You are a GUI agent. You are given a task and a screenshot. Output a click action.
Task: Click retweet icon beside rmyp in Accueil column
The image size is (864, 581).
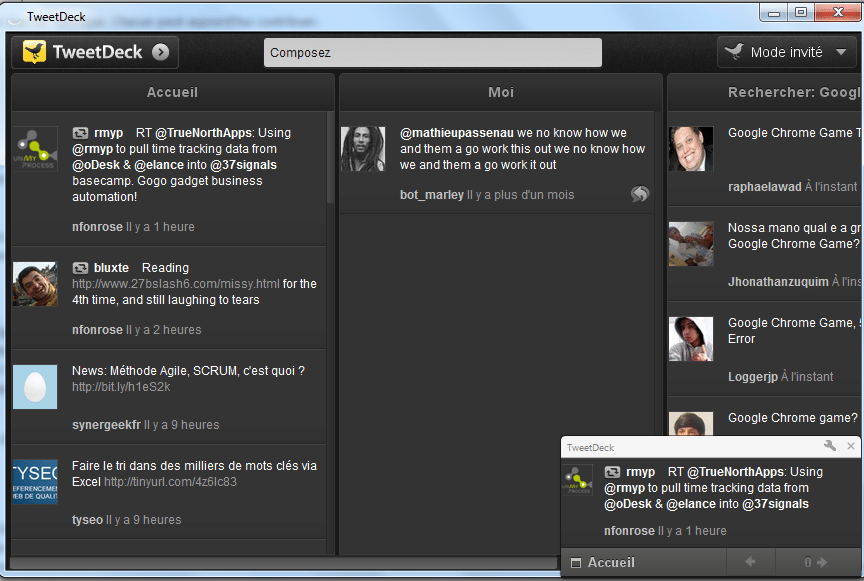click(x=80, y=133)
